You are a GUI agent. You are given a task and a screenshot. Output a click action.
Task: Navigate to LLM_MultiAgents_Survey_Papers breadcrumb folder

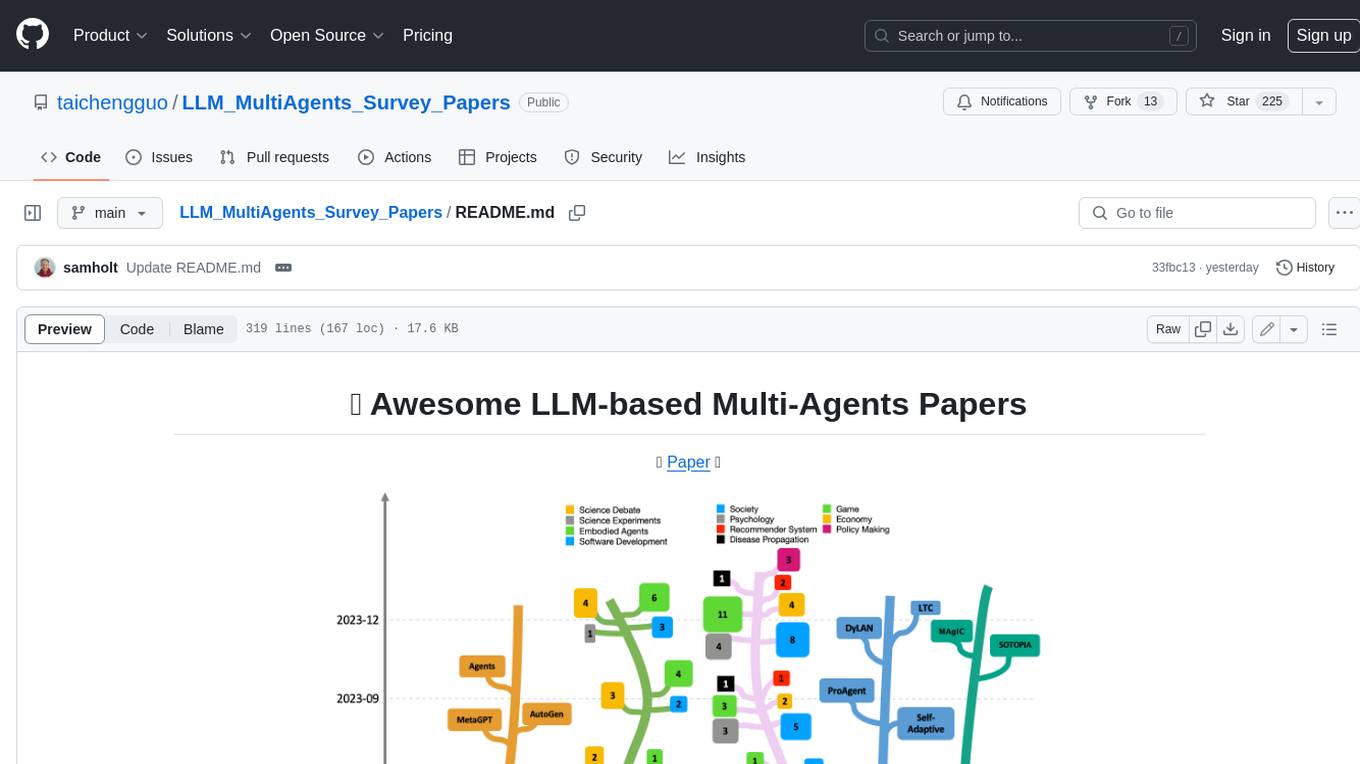click(x=311, y=213)
